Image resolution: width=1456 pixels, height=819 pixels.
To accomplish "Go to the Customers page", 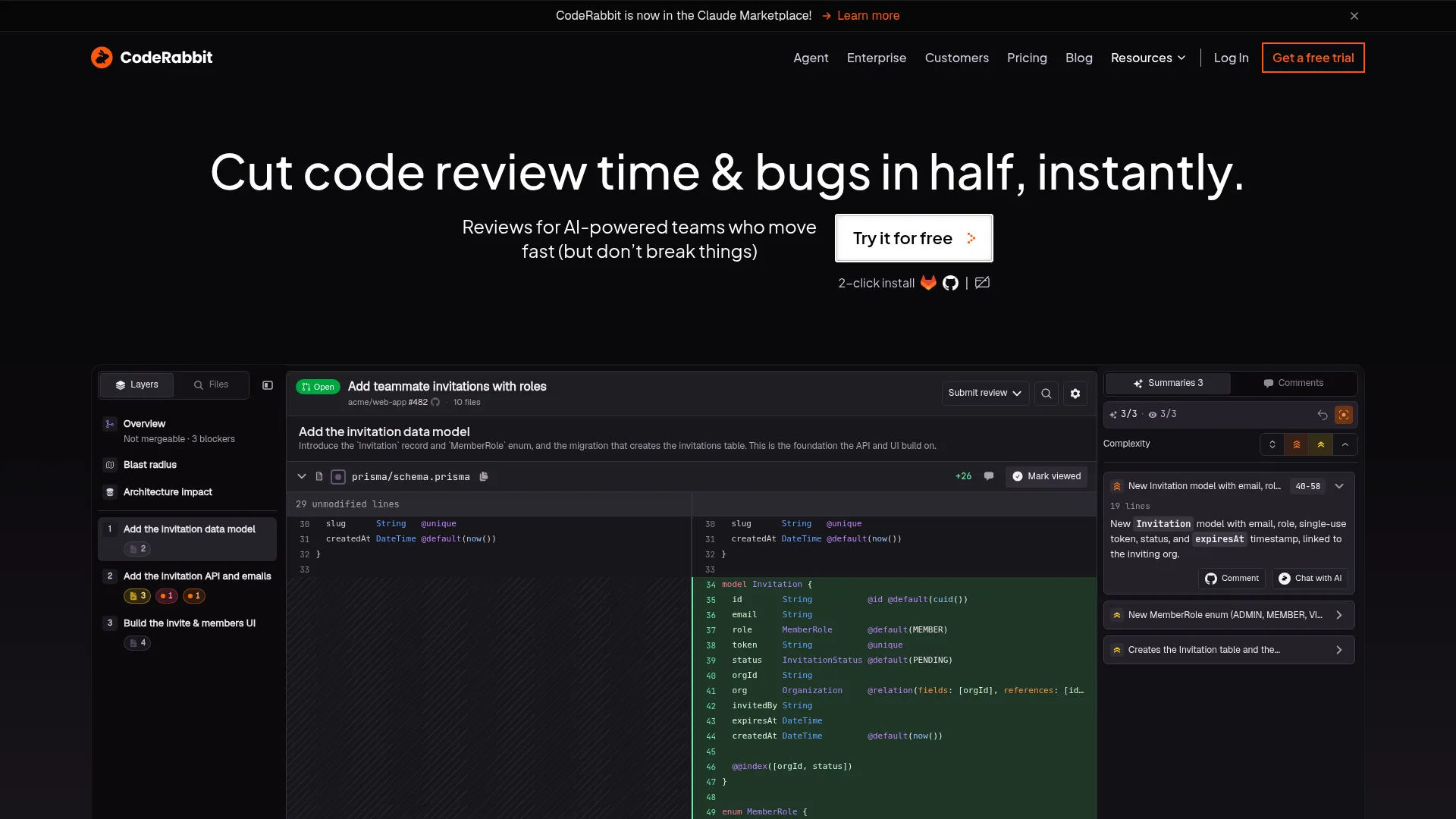I will tap(957, 58).
